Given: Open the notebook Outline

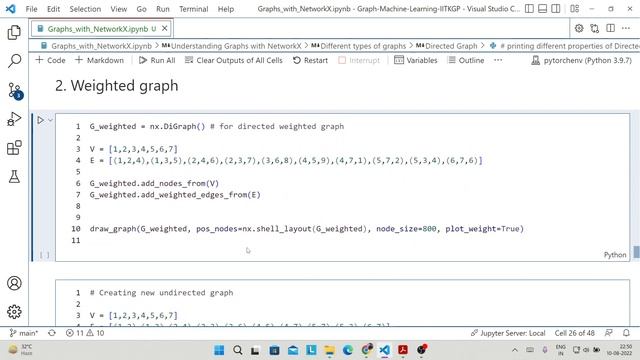Looking at the screenshot, I should click(466, 60).
